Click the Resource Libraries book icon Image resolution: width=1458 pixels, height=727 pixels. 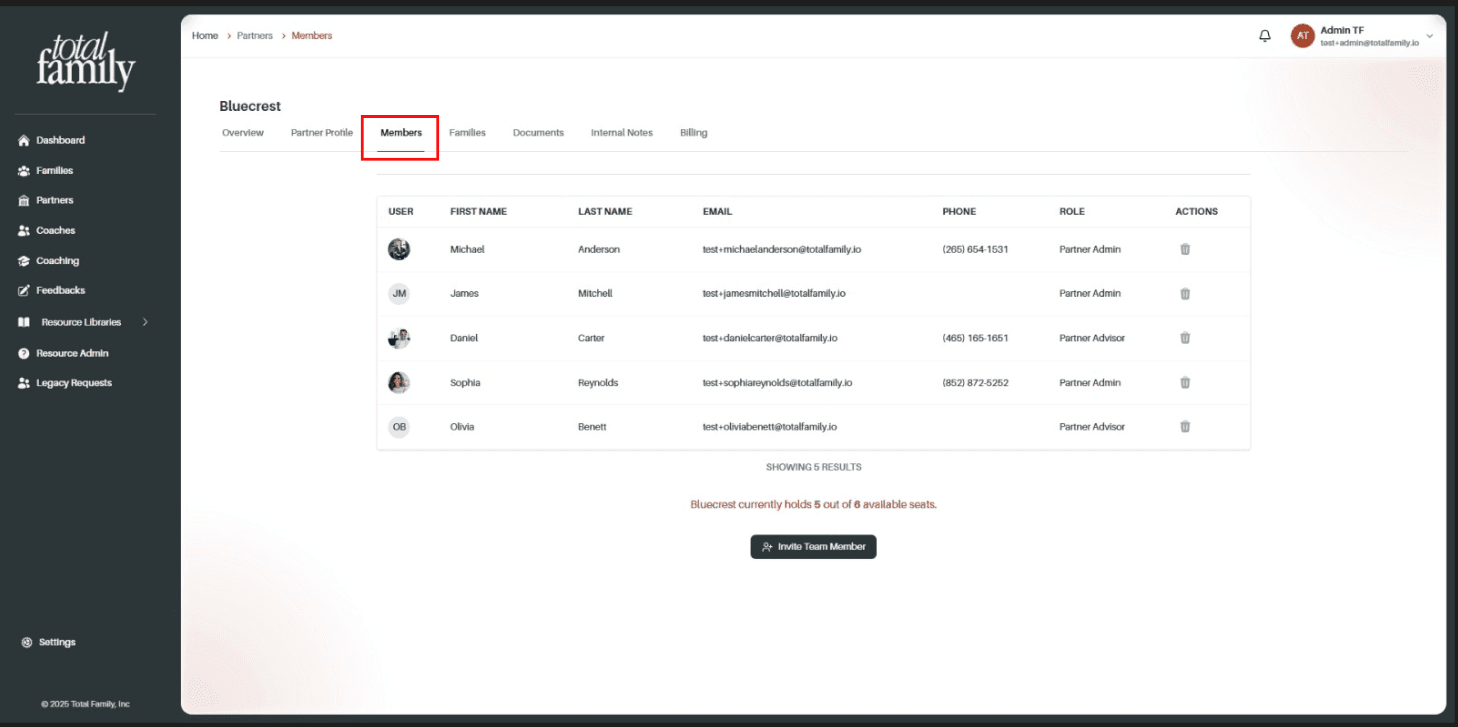(24, 322)
